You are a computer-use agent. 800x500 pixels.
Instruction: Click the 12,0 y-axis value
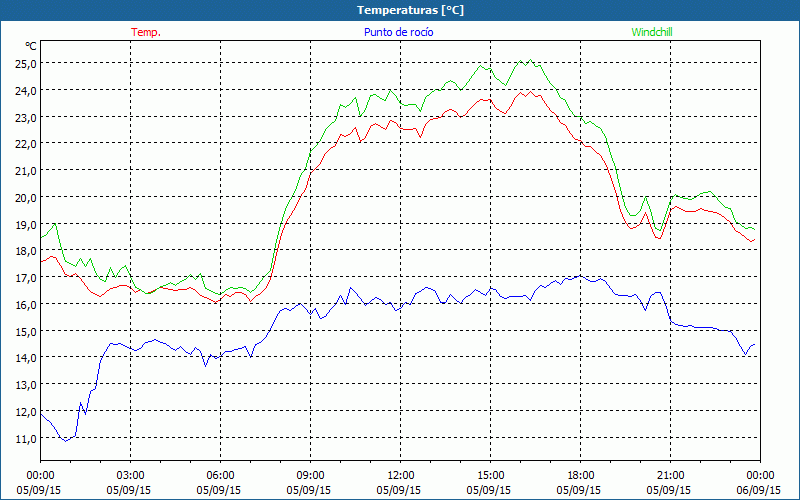click(26, 412)
